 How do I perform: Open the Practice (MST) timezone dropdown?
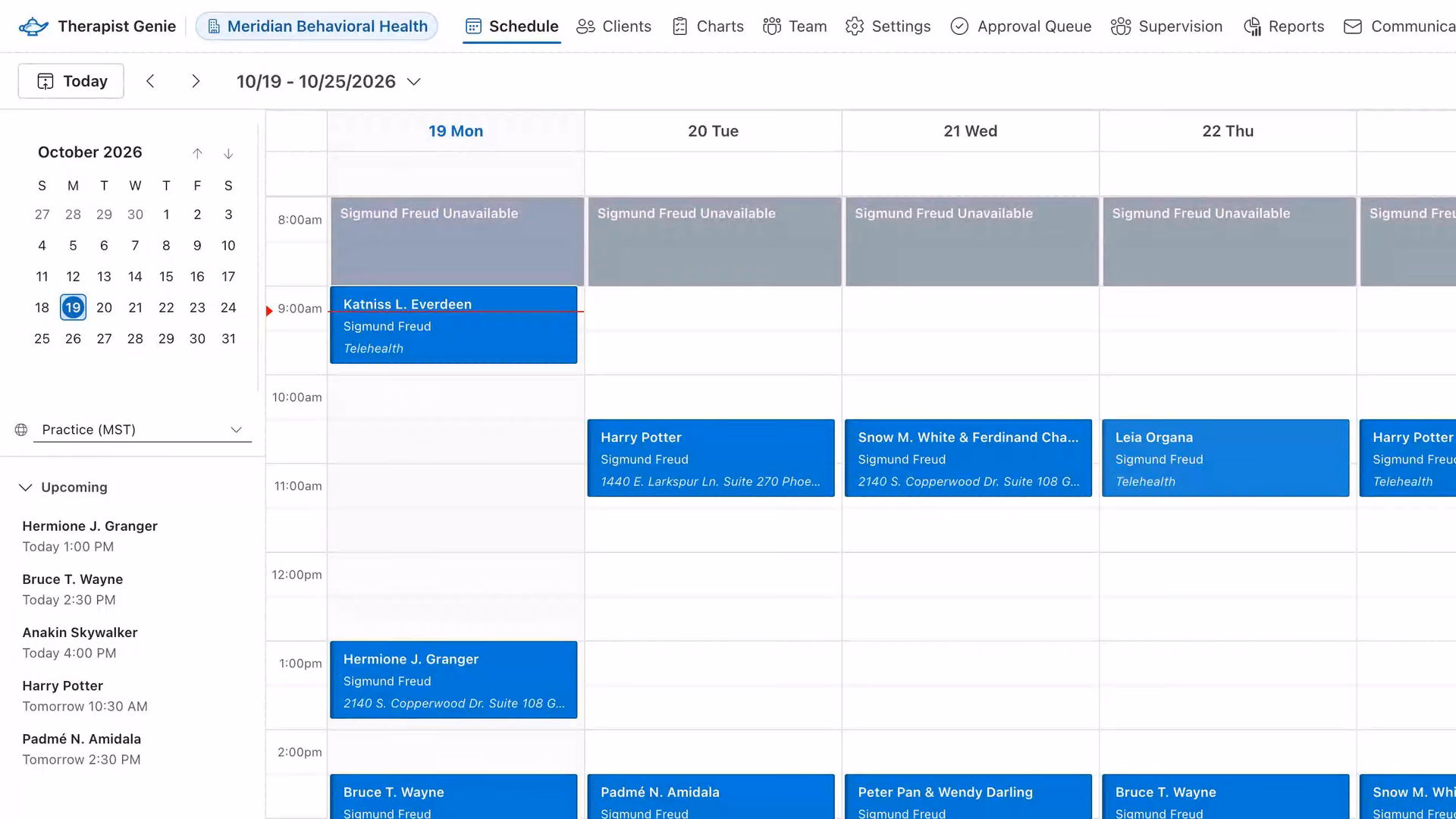pos(143,430)
